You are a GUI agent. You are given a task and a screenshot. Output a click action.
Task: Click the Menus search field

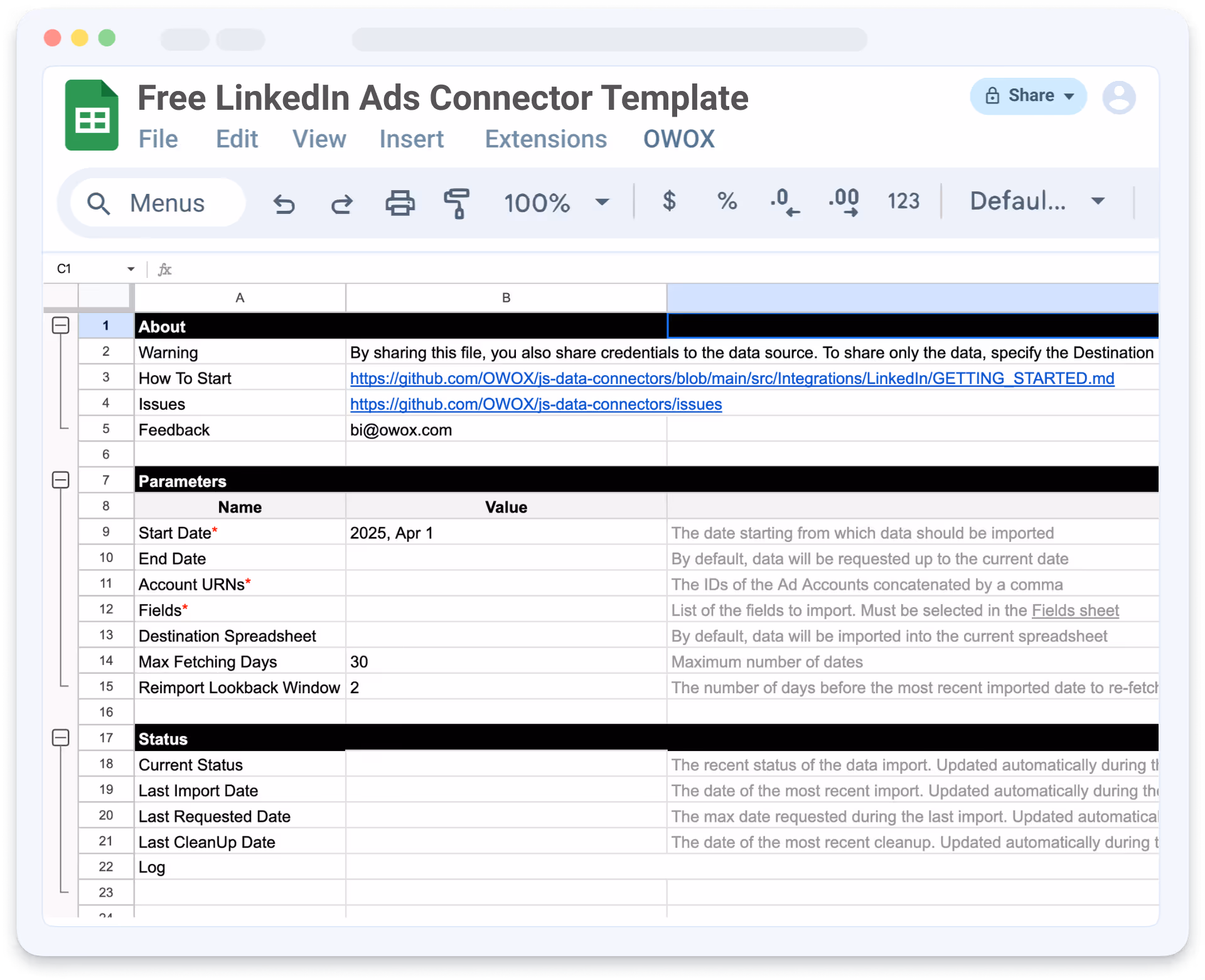[158, 203]
